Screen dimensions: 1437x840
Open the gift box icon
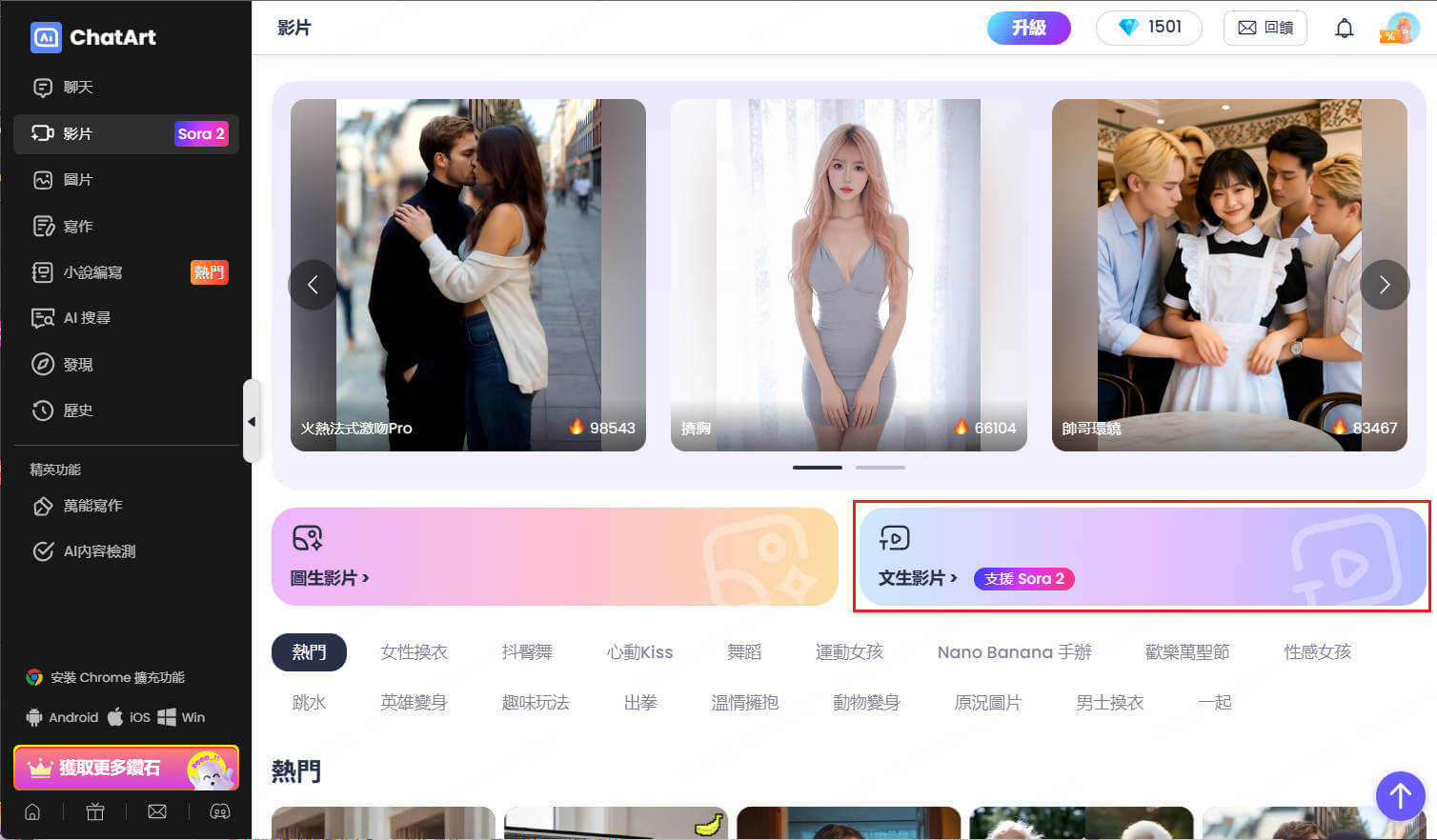pyautogui.click(x=94, y=812)
